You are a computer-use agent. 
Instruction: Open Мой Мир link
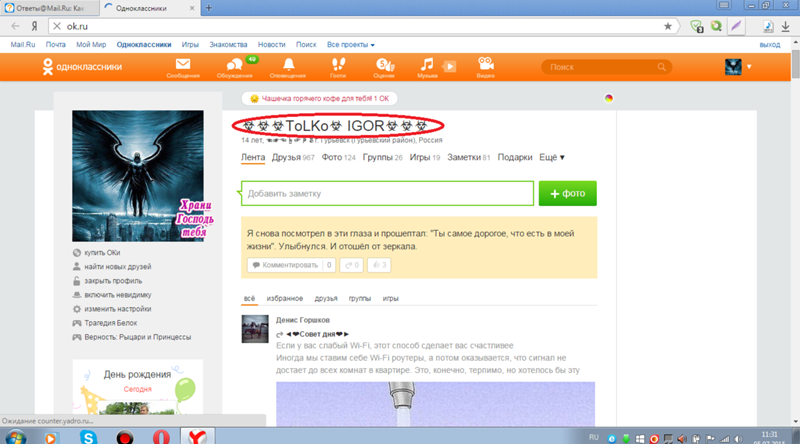coord(91,44)
